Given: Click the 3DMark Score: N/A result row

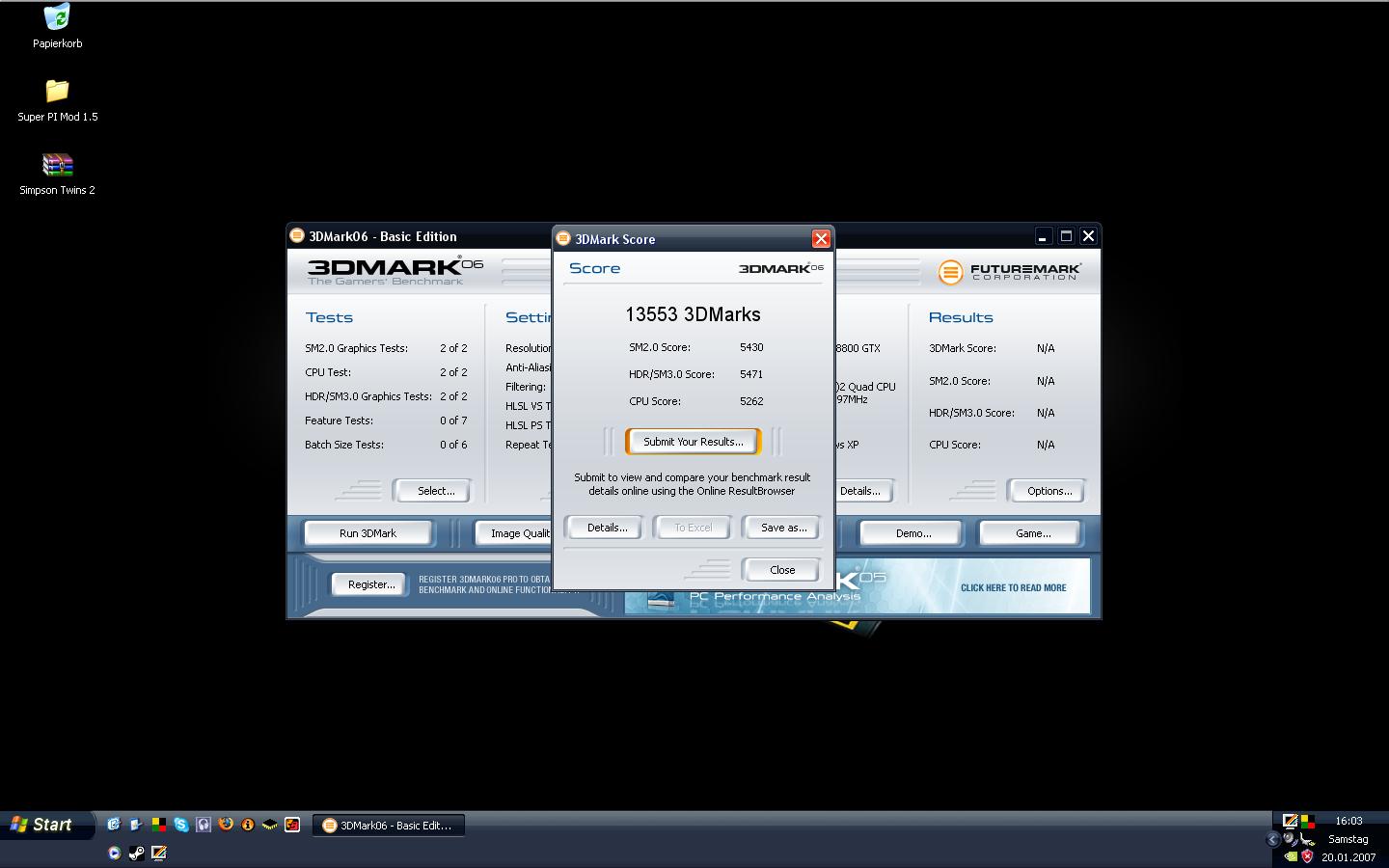Looking at the screenshot, I should (992, 348).
